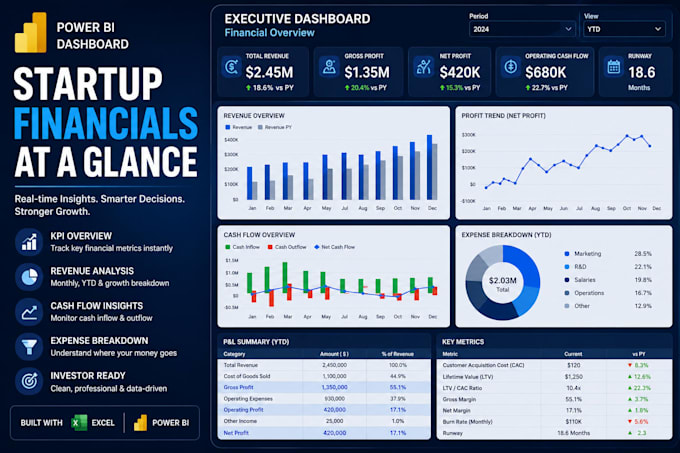
Task: Click the Revenue Overview chart title
Action: tap(254, 116)
